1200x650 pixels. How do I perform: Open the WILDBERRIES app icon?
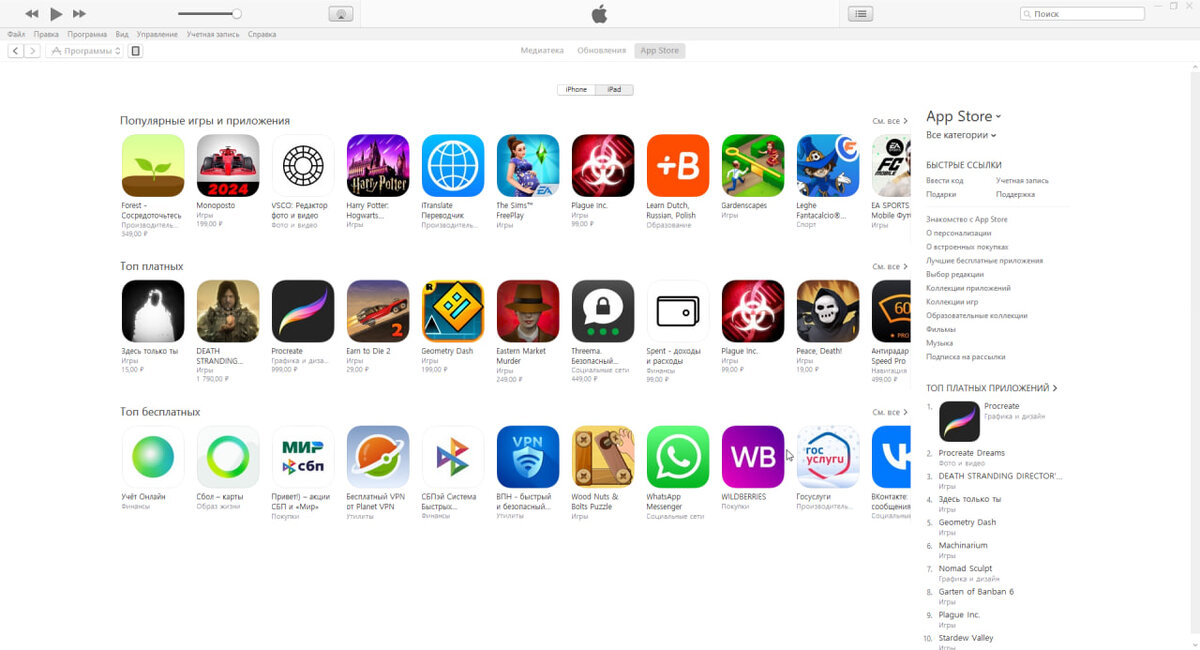pos(753,457)
